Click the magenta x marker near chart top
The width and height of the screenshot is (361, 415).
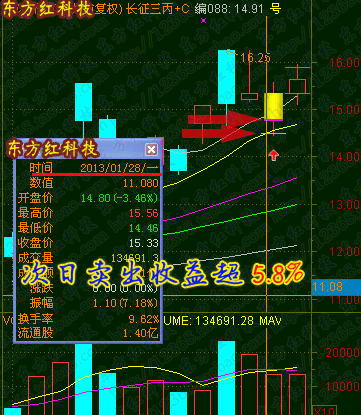coord(204,21)
